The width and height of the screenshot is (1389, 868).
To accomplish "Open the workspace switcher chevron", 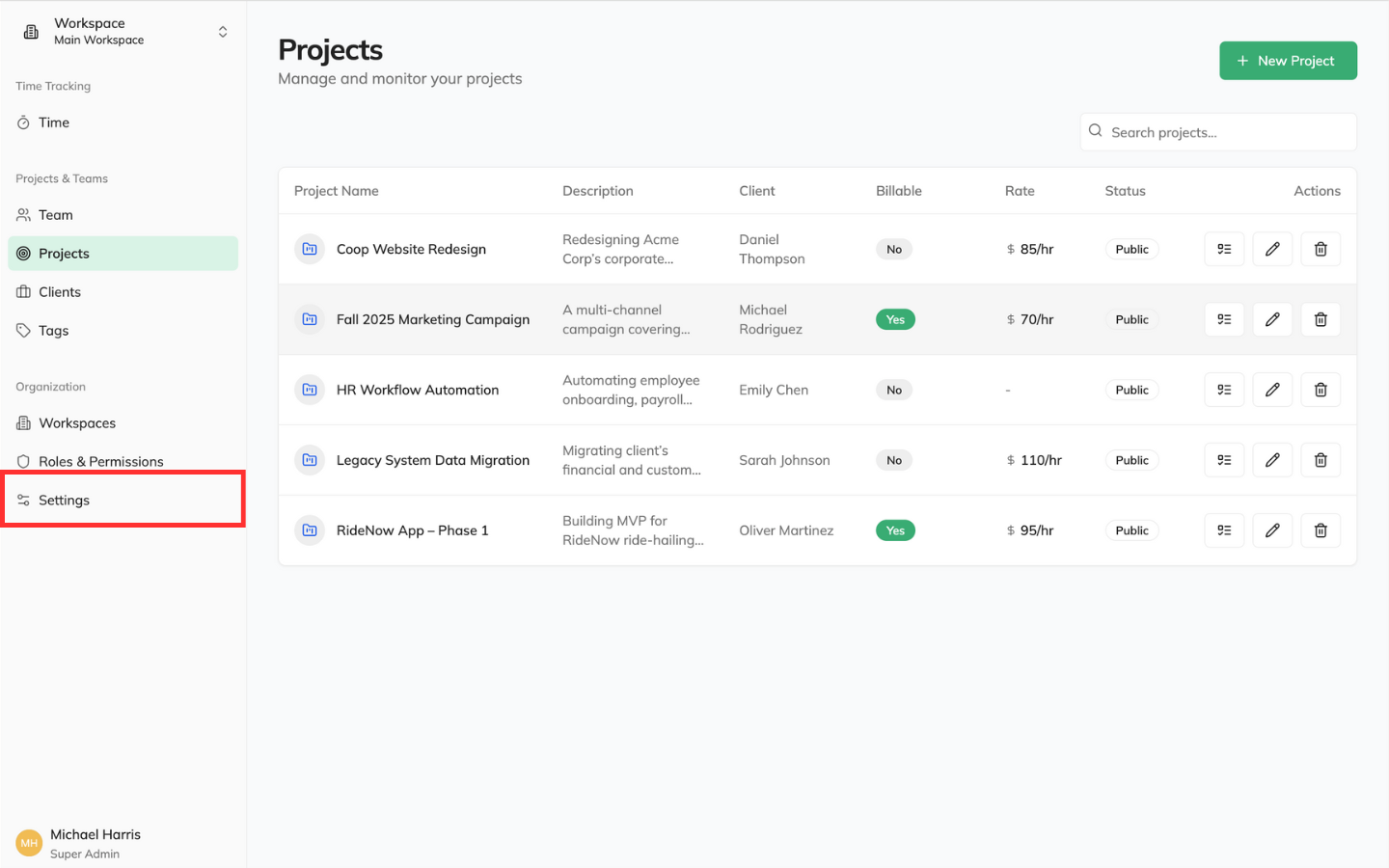I will click(x=223, y=31).
